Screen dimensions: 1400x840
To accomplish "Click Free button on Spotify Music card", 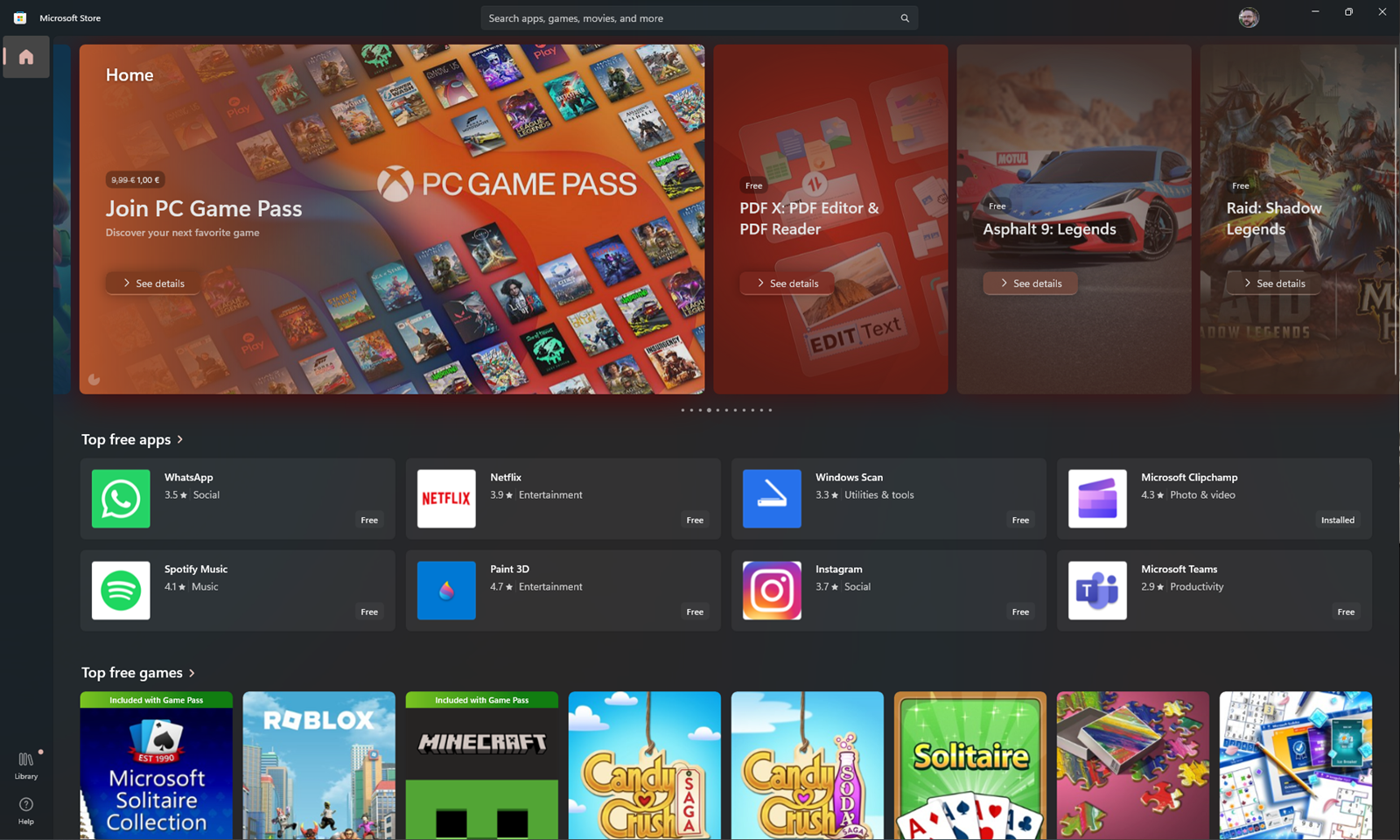I will coord(369,612).
